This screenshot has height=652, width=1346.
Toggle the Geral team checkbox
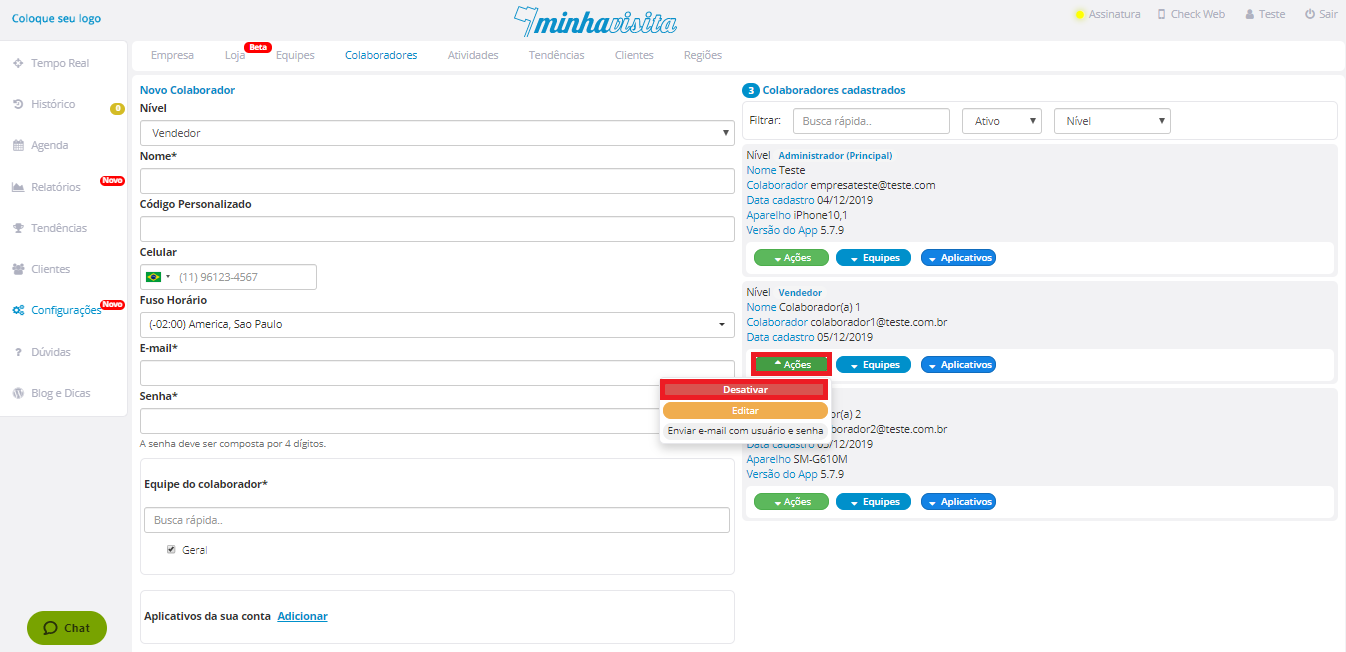[172, 549]
